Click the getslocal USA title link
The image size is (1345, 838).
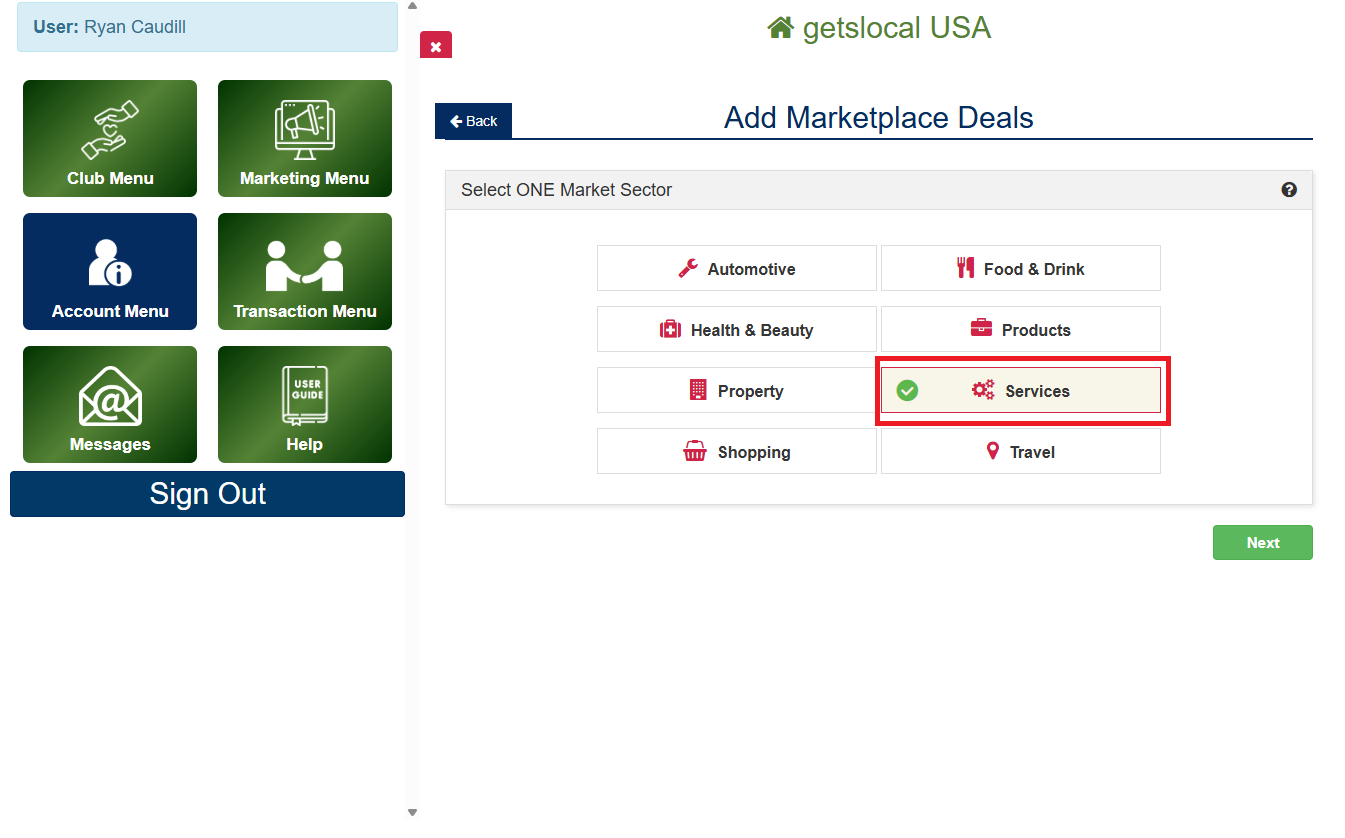[x=896, y=27]
